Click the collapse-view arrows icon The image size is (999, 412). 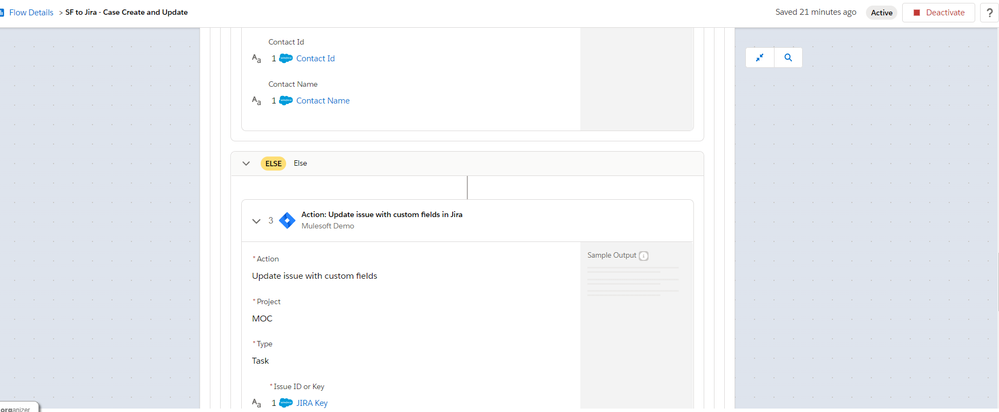(759, 57)
